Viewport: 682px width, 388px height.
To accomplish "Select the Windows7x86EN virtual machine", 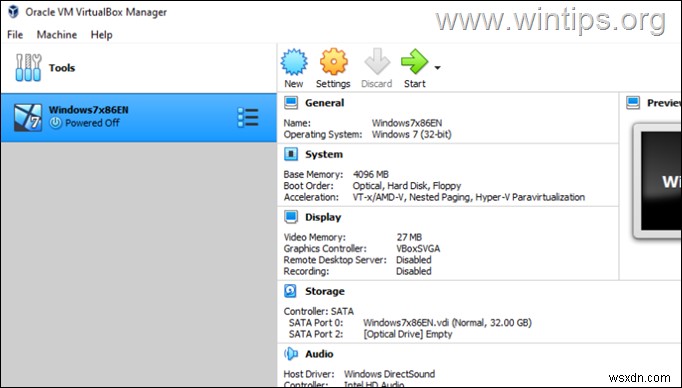I will pos(138,117).
